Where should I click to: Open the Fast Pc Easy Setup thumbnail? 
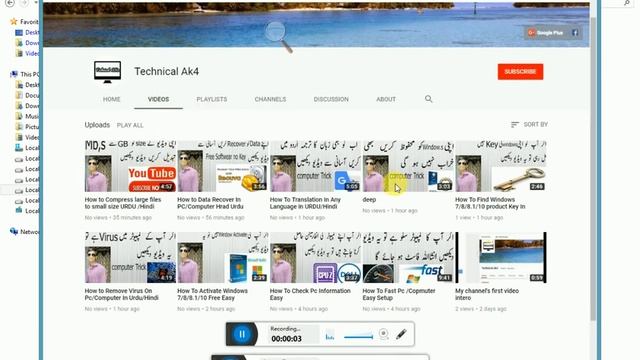click(408, 258)
